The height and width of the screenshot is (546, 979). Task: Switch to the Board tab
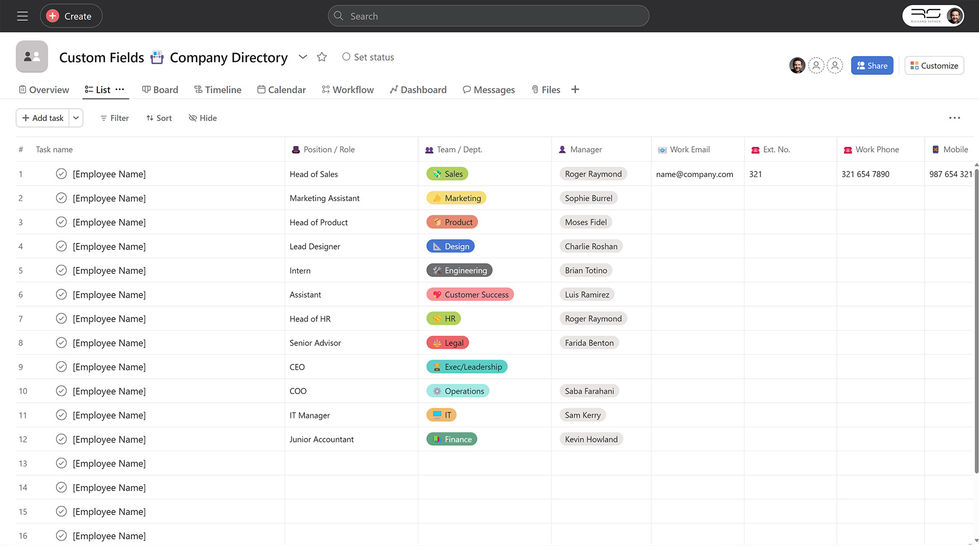tap(160, 89)
